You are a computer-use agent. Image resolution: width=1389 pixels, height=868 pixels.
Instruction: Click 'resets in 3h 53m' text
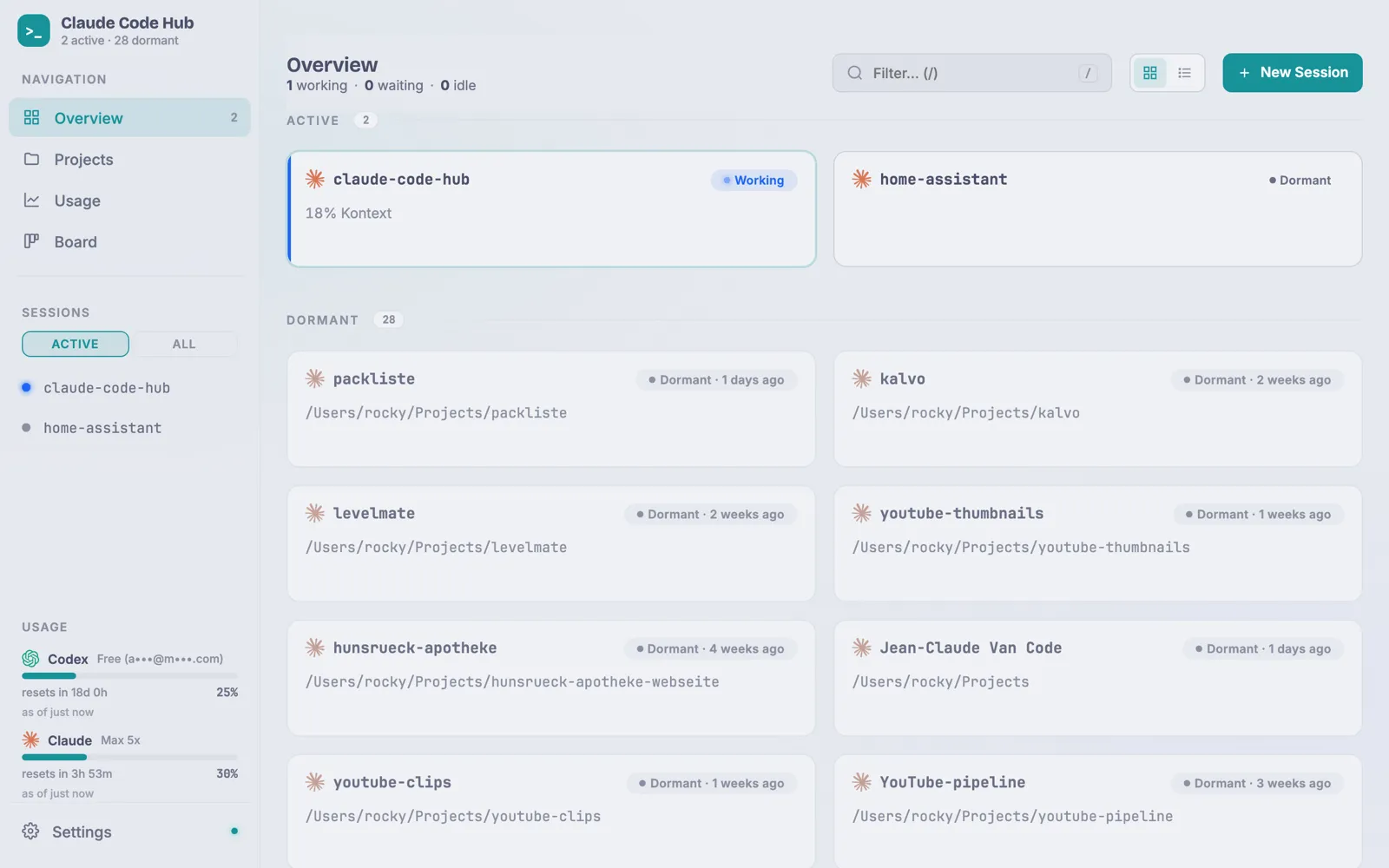coord(67,773)
